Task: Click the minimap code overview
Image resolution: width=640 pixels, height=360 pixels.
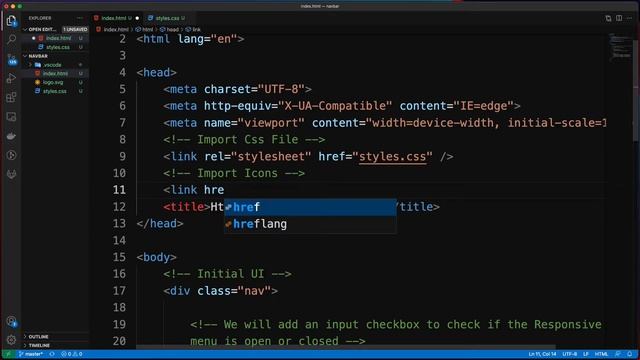Action: click(620, 47)
